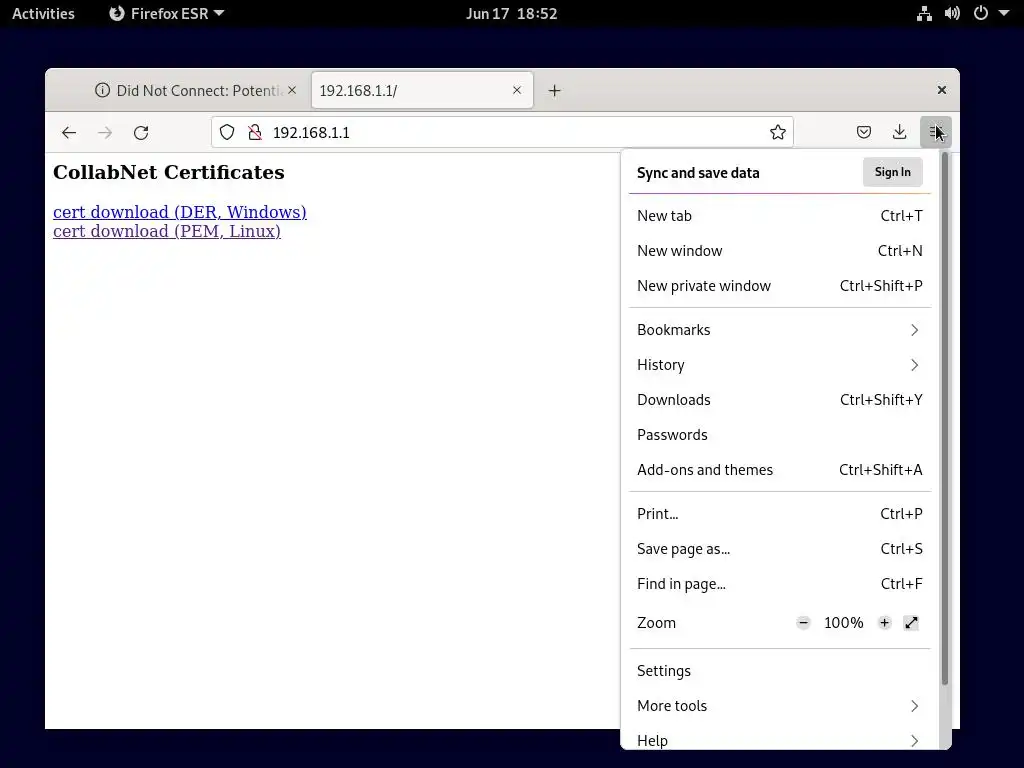Viewport: 1024px width, 768px height.
Task: Open the clock showing Jun 17 18:52
Action: [511, 13]
